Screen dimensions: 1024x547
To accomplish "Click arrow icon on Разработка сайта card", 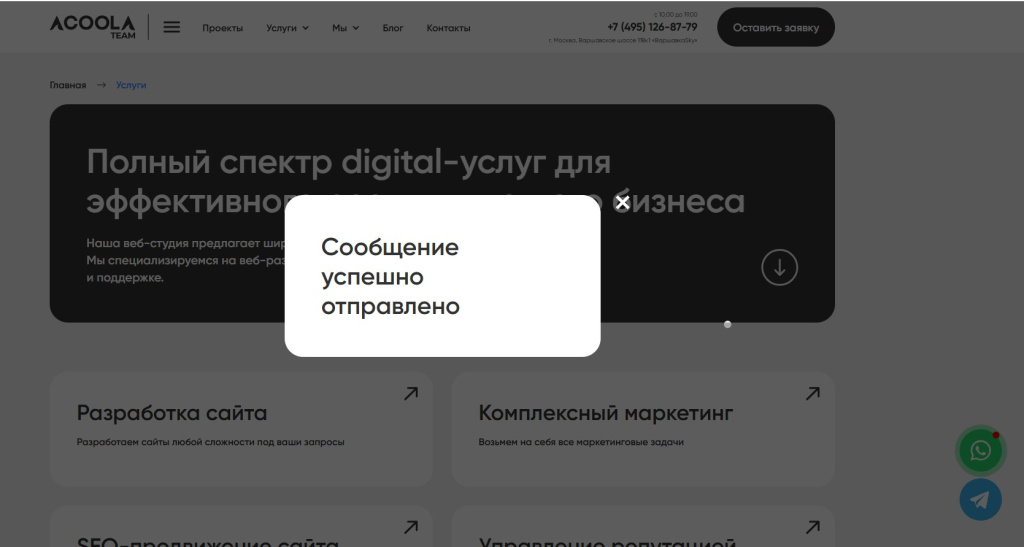I will [x=411, y=394].
